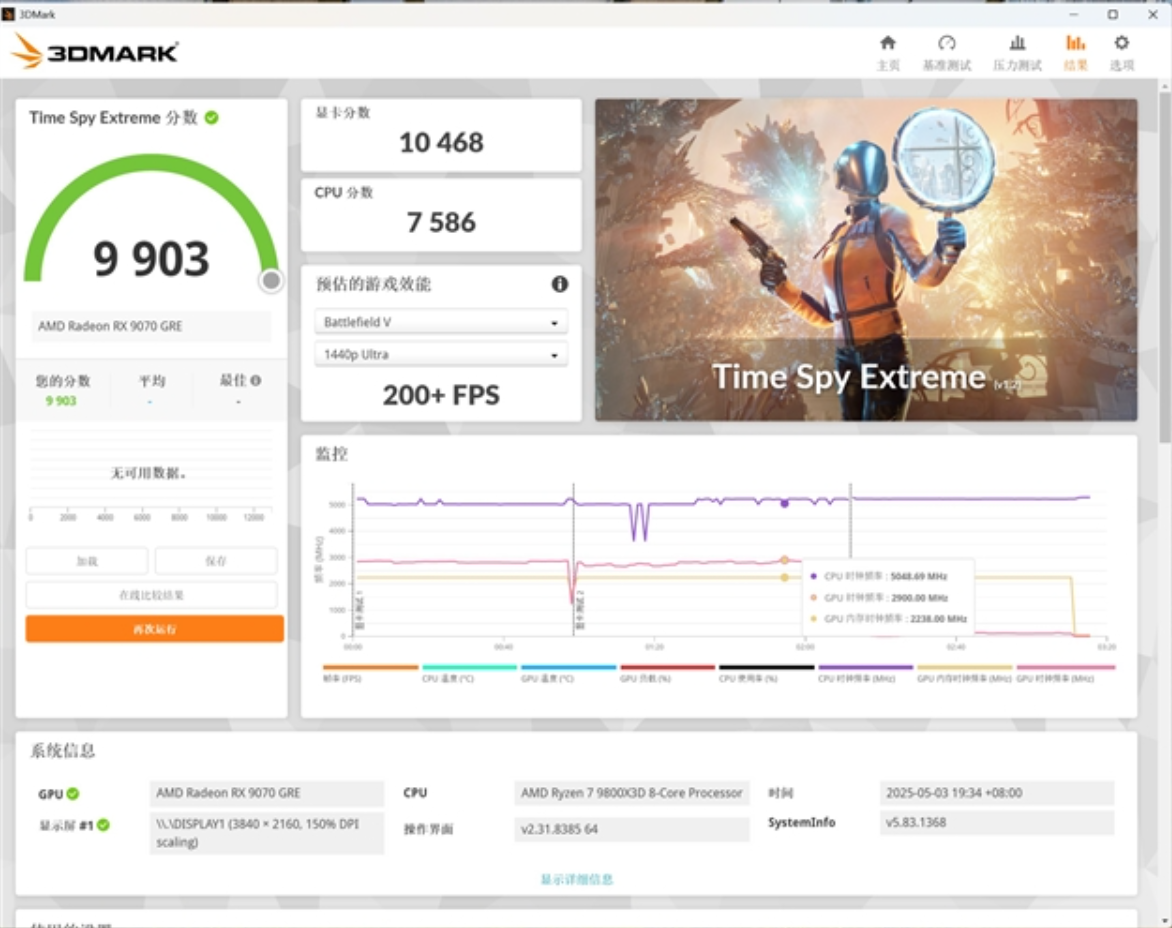The height and width of the screenshot is (928, 1172).
Task: Click the info icon next to 最佳
Action: [256, 380]
